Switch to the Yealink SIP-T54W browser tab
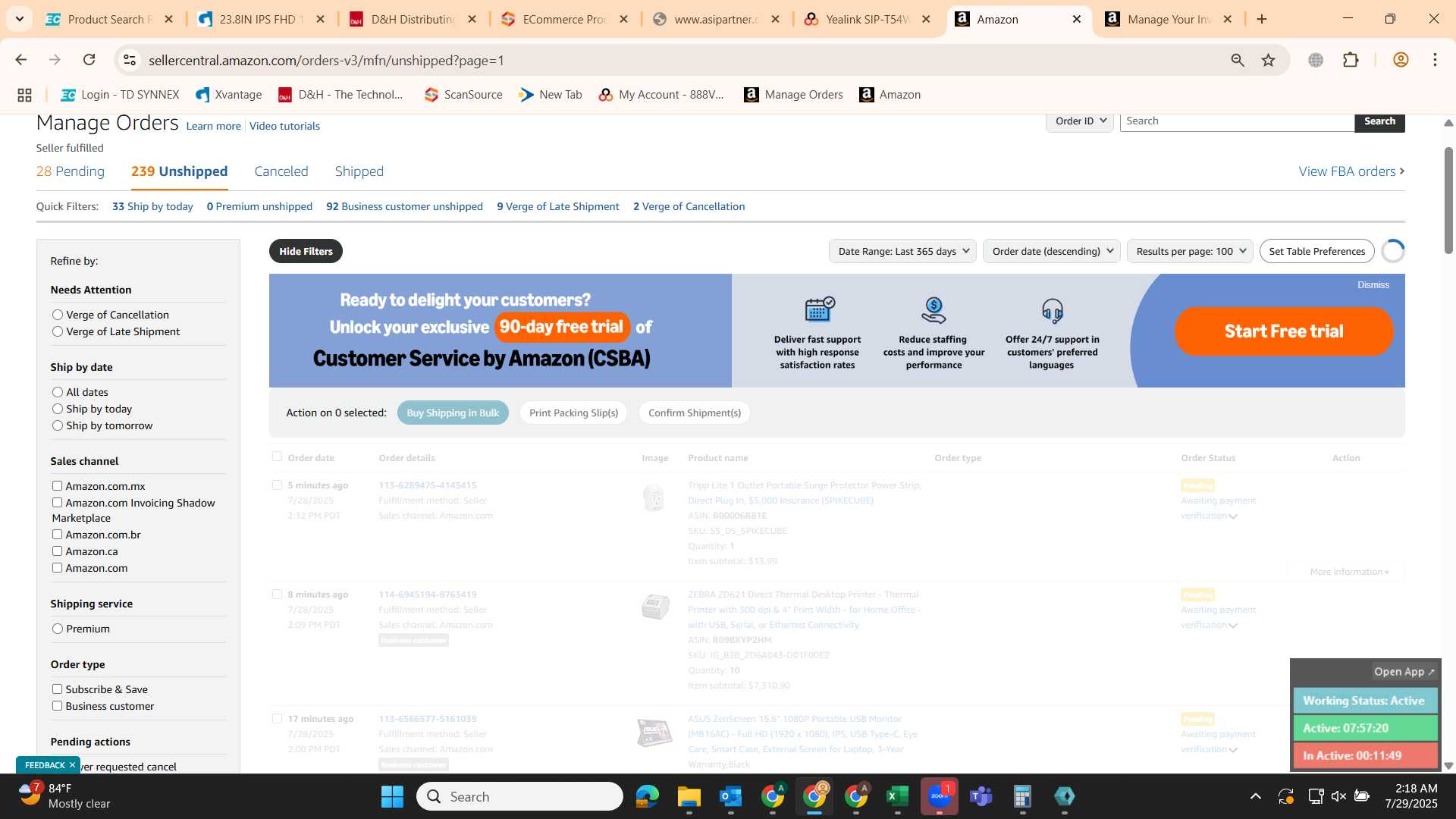1456x819 pixels. click(x=868, y=20)
